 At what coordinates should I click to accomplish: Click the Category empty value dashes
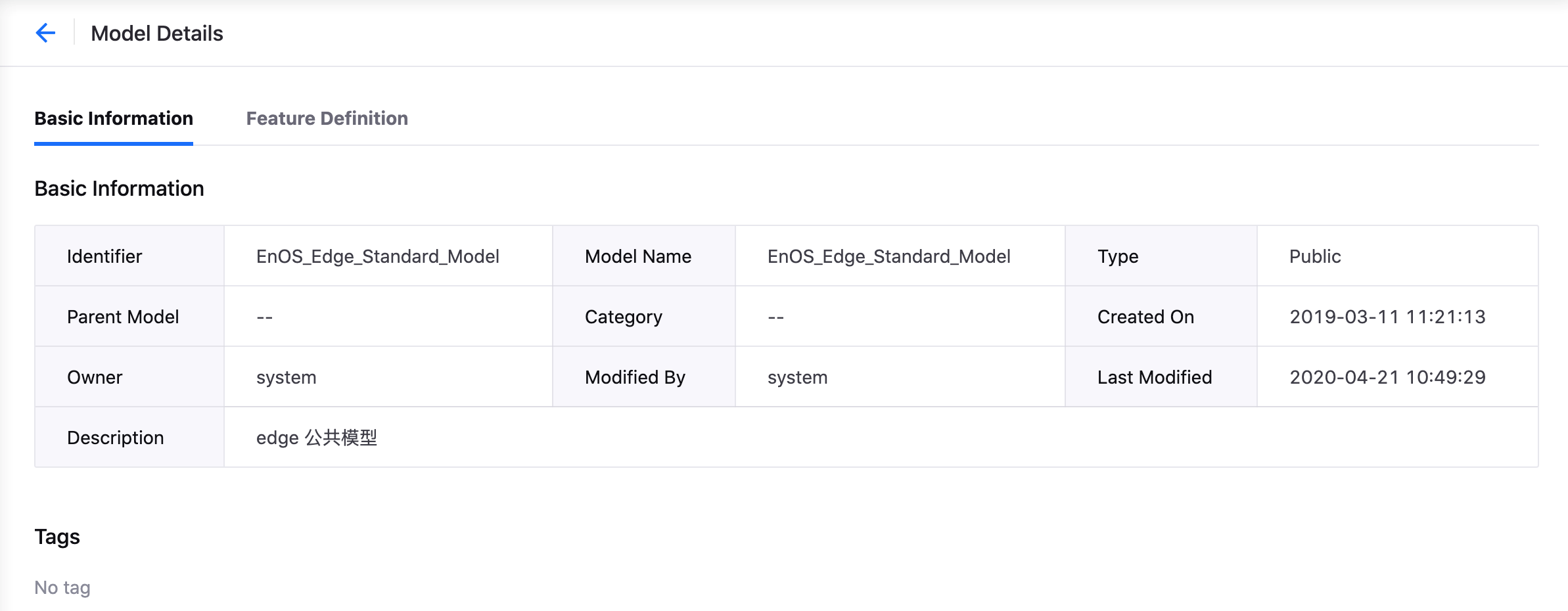pyautogui.click(x=775, y=317)
